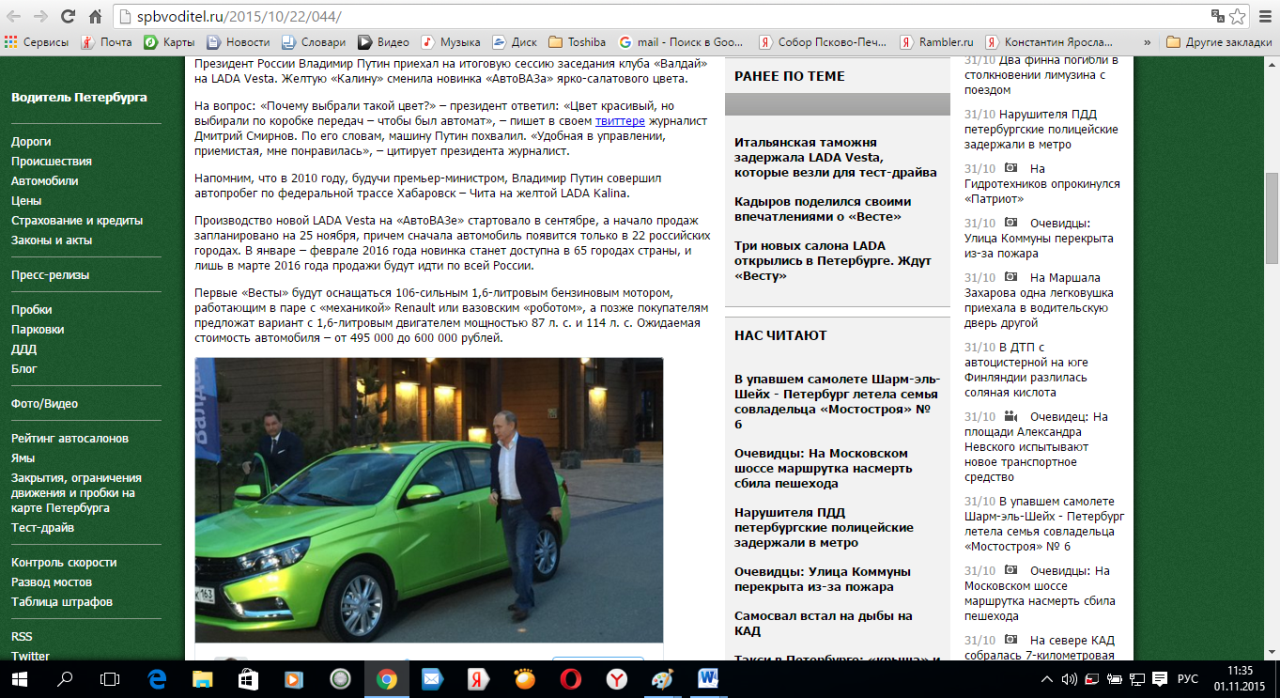Reload the page with the refresh icon
This screenshot has height=698, width=1280.
(68, 16)
